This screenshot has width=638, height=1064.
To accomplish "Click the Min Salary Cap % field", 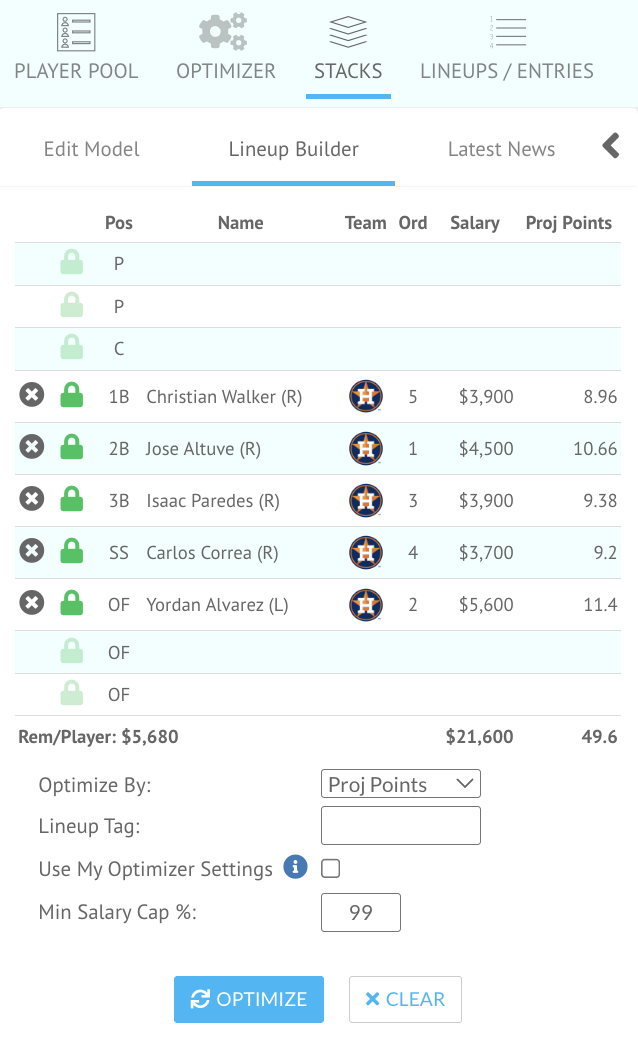I will (x=360, y=912).
